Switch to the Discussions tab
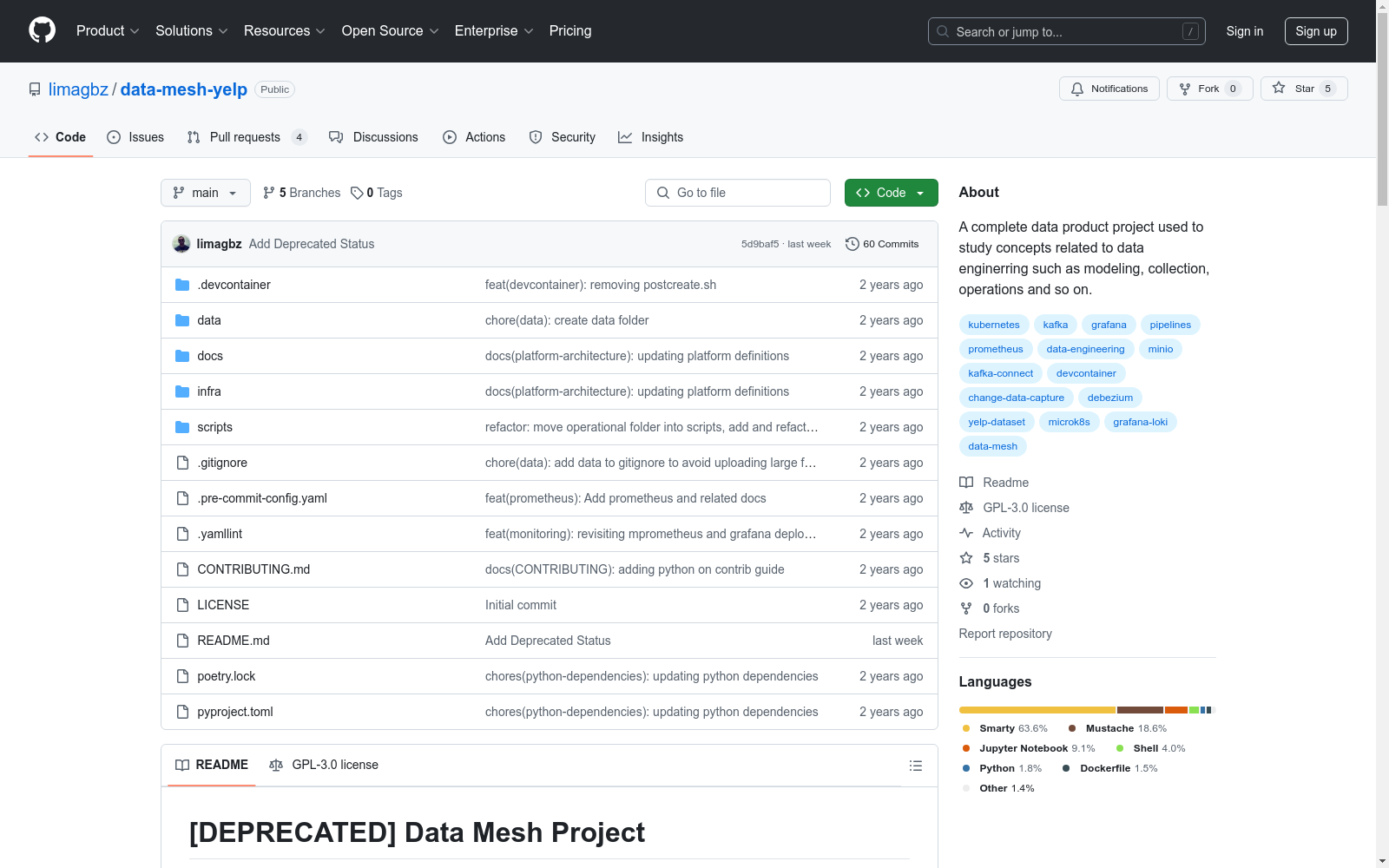This screenshot has height=868, width=1389. coord(373,137)
